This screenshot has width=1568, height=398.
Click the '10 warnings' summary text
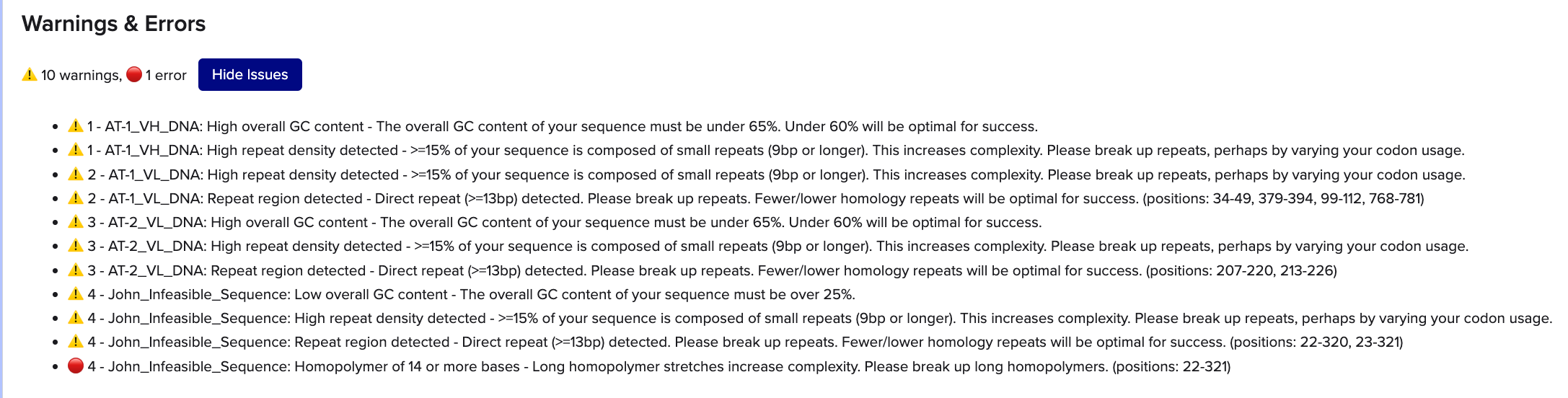[x=82, y=75]
